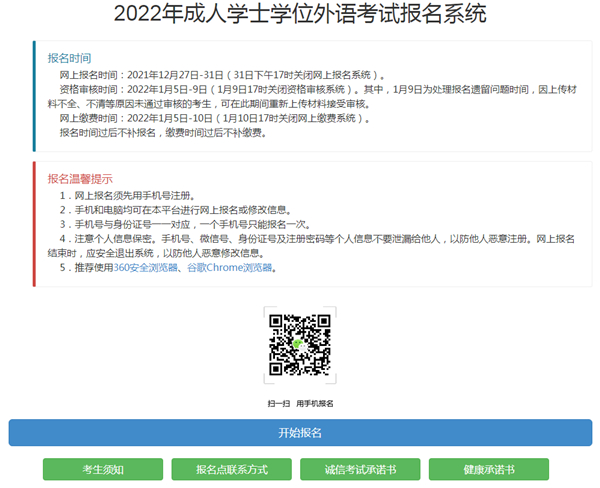Open the 健康承诺书 button
The image size is (600, 488).
click(489, 469)
